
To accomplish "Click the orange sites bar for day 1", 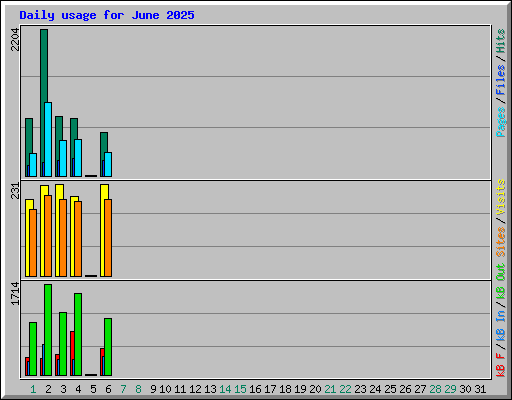I will click(x=33, y=243).
